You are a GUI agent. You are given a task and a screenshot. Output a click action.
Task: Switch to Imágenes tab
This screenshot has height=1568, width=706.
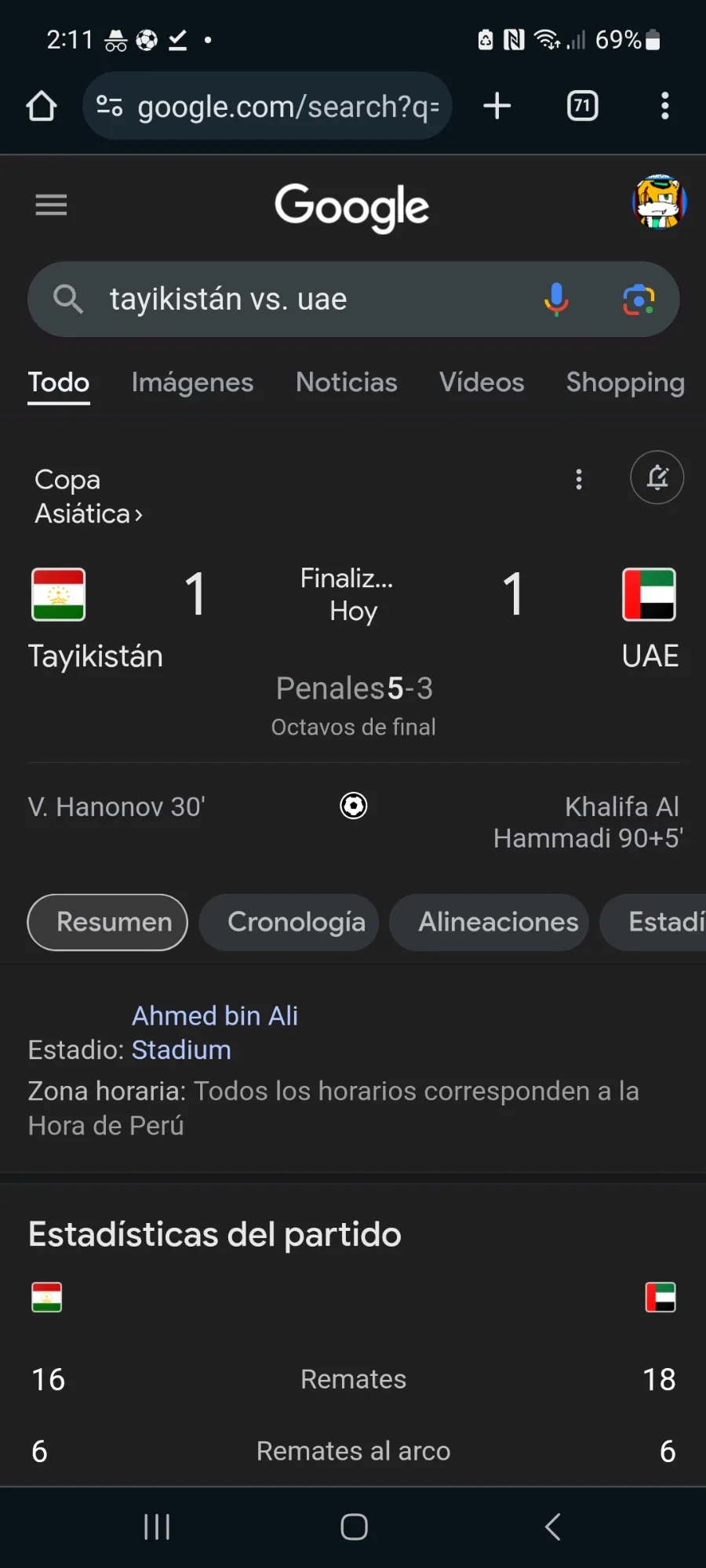tap(192, 383)
